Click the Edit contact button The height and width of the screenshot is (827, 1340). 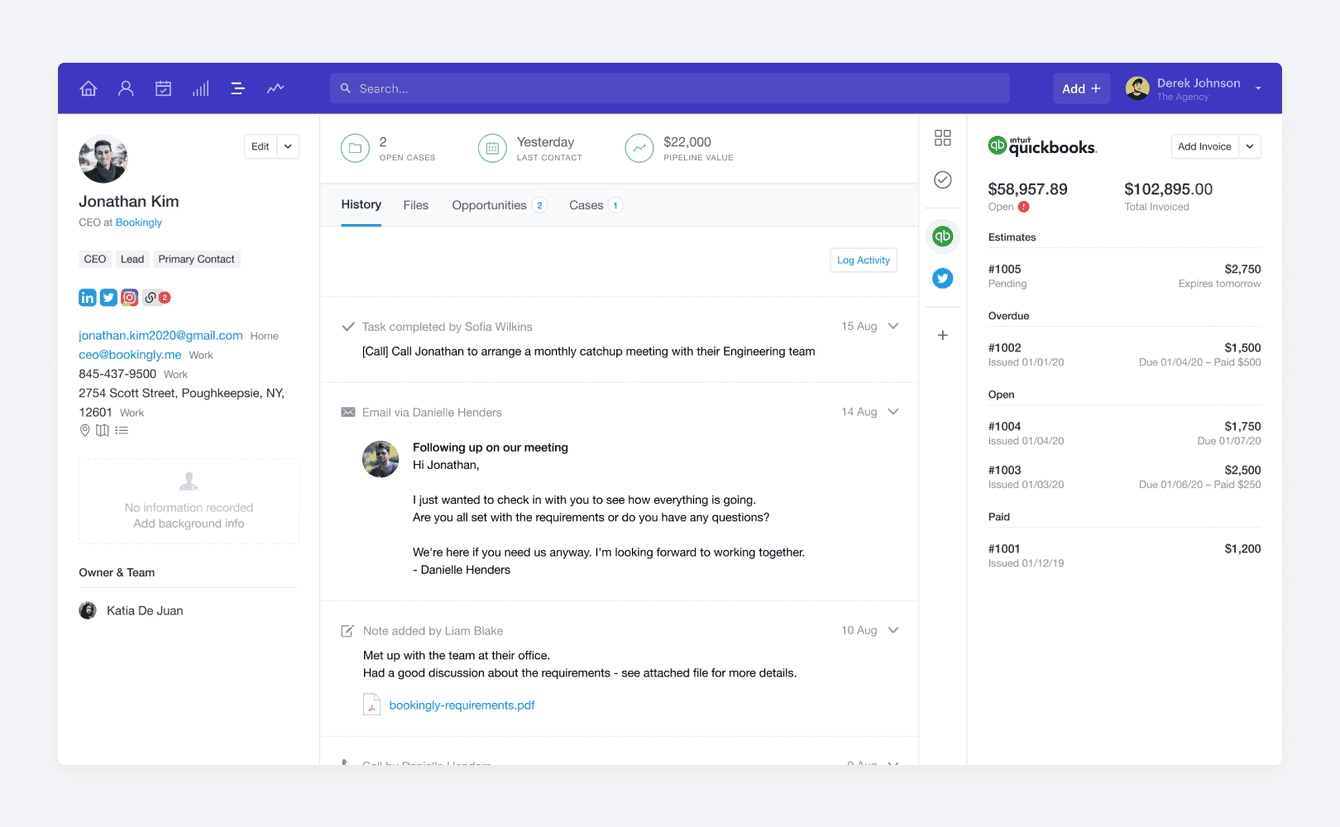(260, 146)
